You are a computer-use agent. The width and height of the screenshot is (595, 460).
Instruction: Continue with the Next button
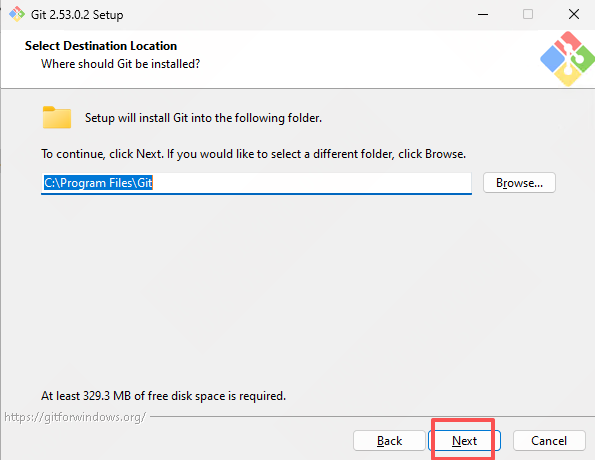(464, 441)
